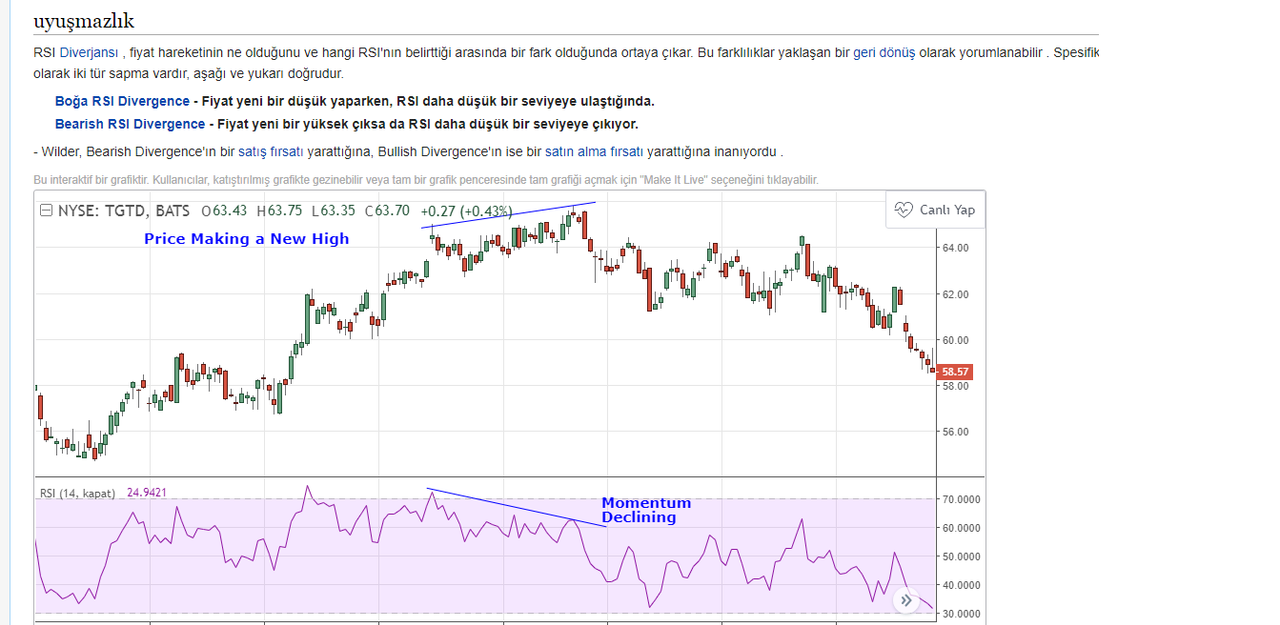The height and width of the screenshot is (625, 1280).
Task: Click the 60.0000 RSI axis label
Action: point(961,528)
